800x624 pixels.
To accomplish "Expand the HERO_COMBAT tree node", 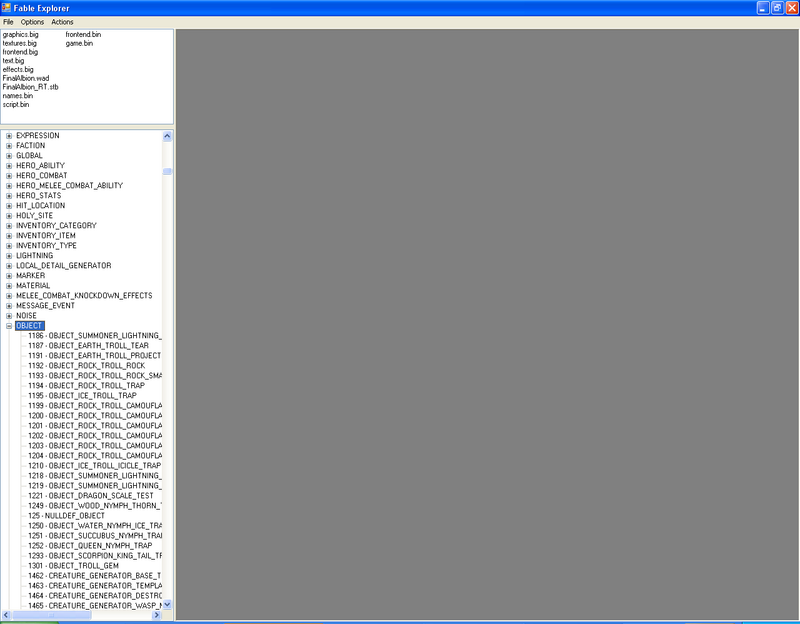I will pos(9,176).
